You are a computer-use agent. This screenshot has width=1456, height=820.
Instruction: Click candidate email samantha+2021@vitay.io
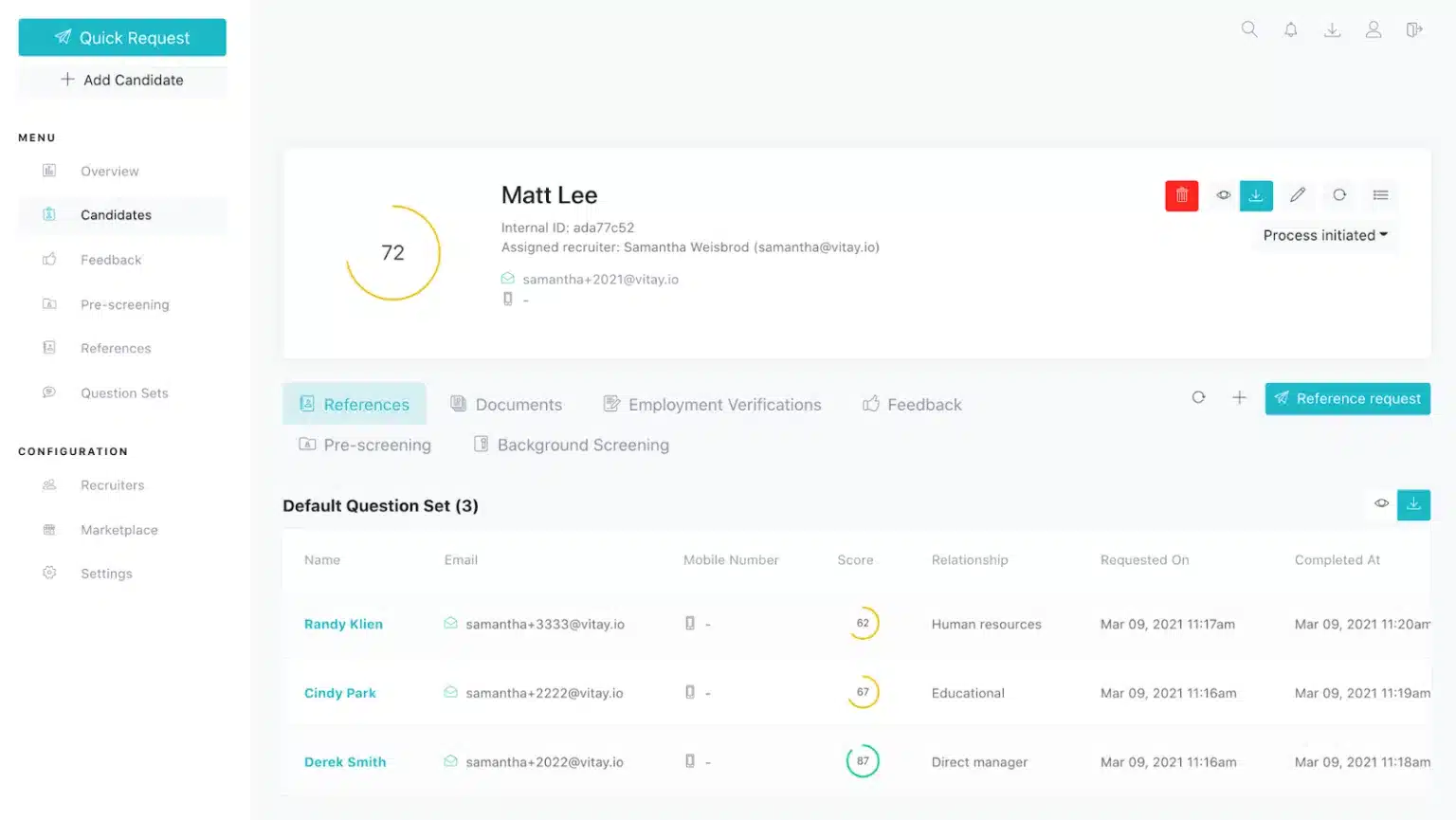coord(600,280)
